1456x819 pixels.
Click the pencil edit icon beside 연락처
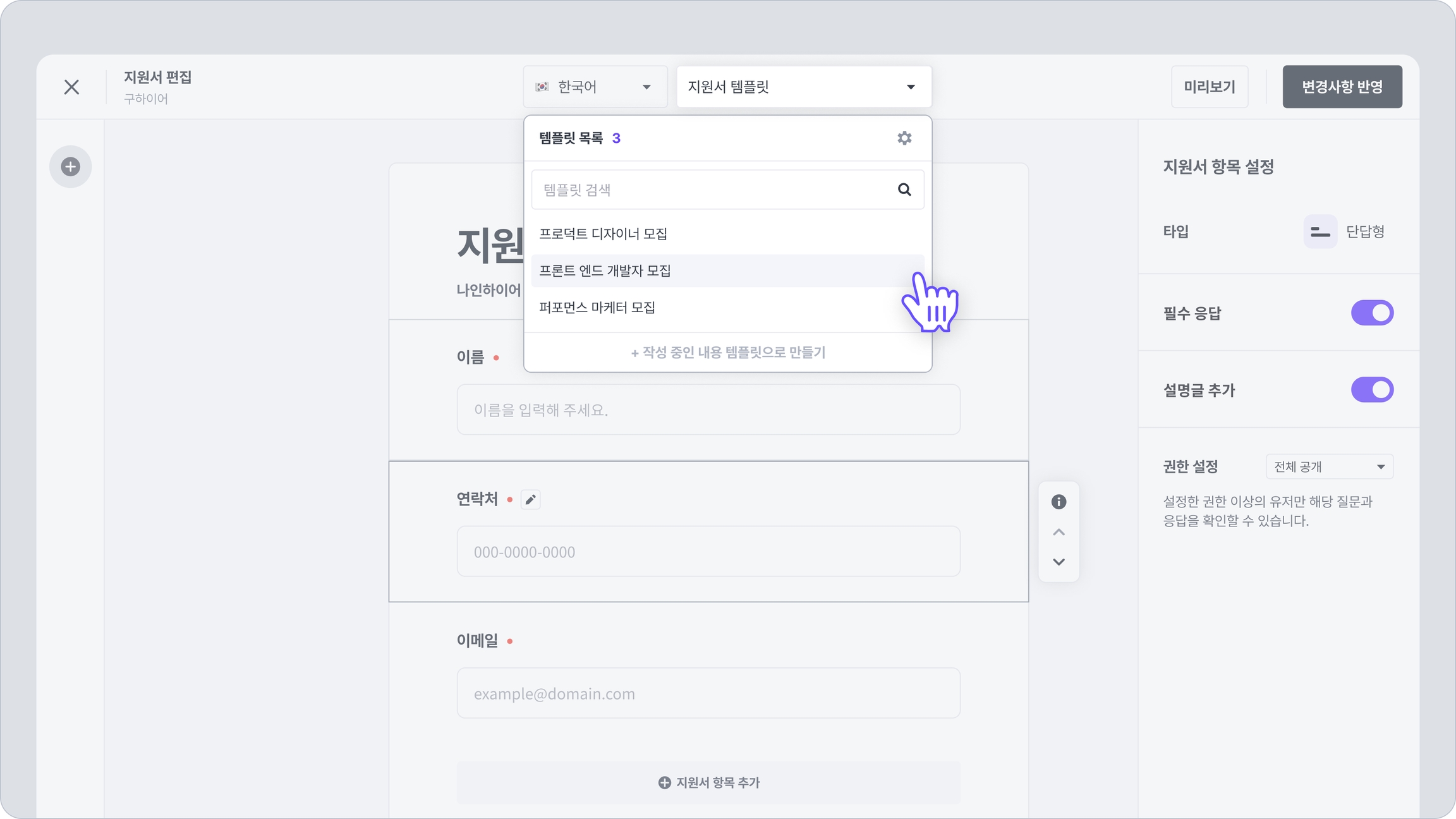click(x=530, y=500)
